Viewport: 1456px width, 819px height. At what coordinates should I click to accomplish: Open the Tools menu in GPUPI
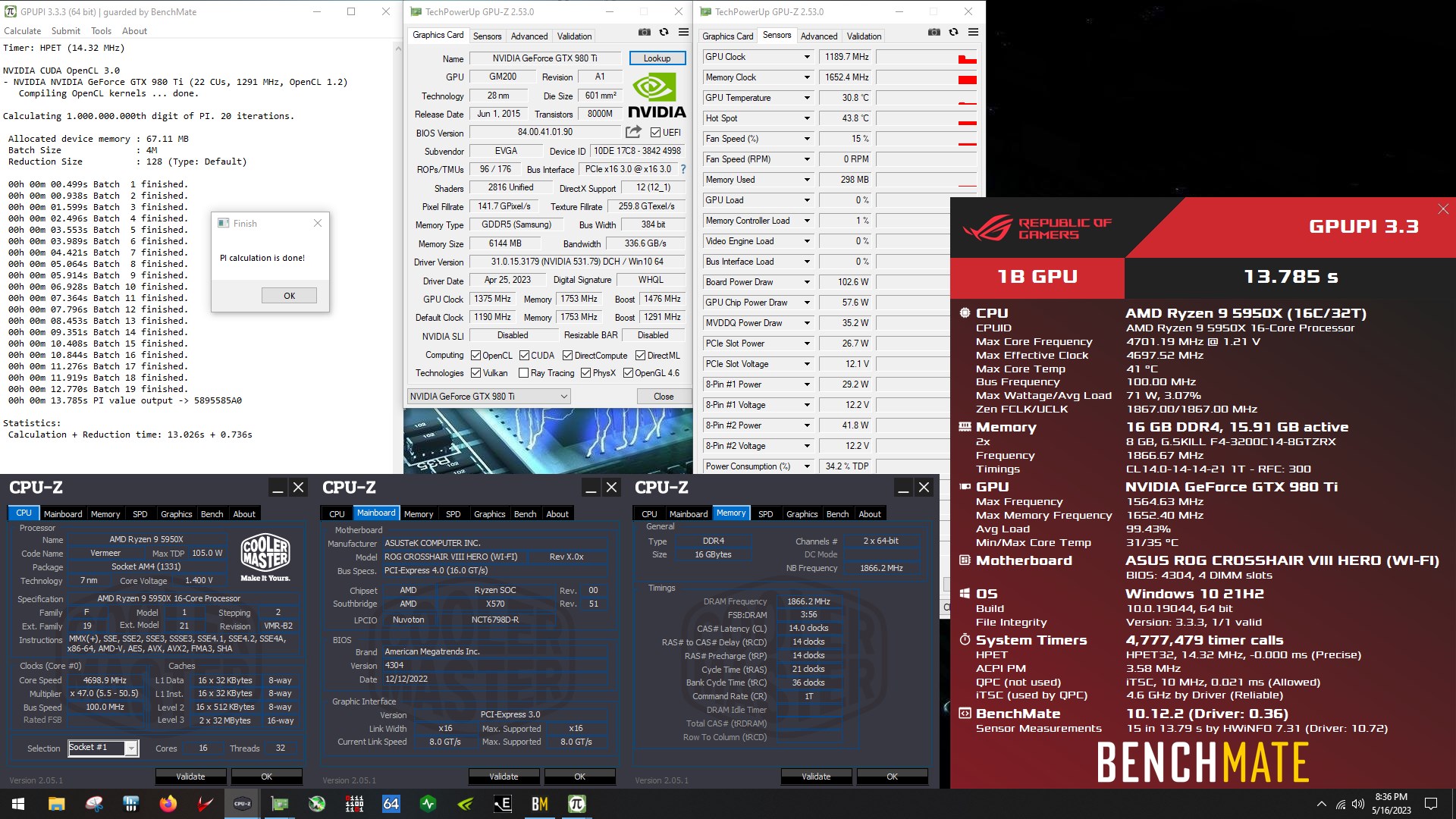click(x=101, y=31)
